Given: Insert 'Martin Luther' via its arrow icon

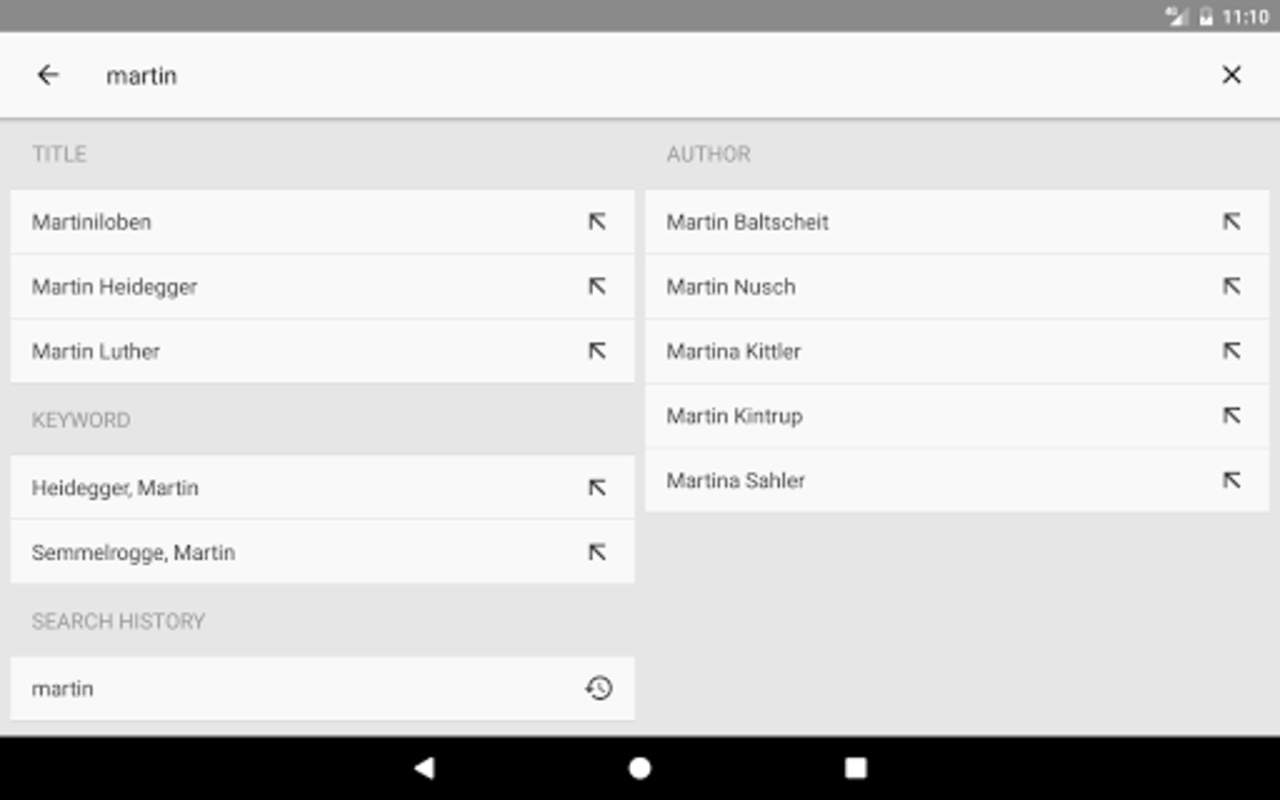Looking at the screenshot, I should point(597,351).
